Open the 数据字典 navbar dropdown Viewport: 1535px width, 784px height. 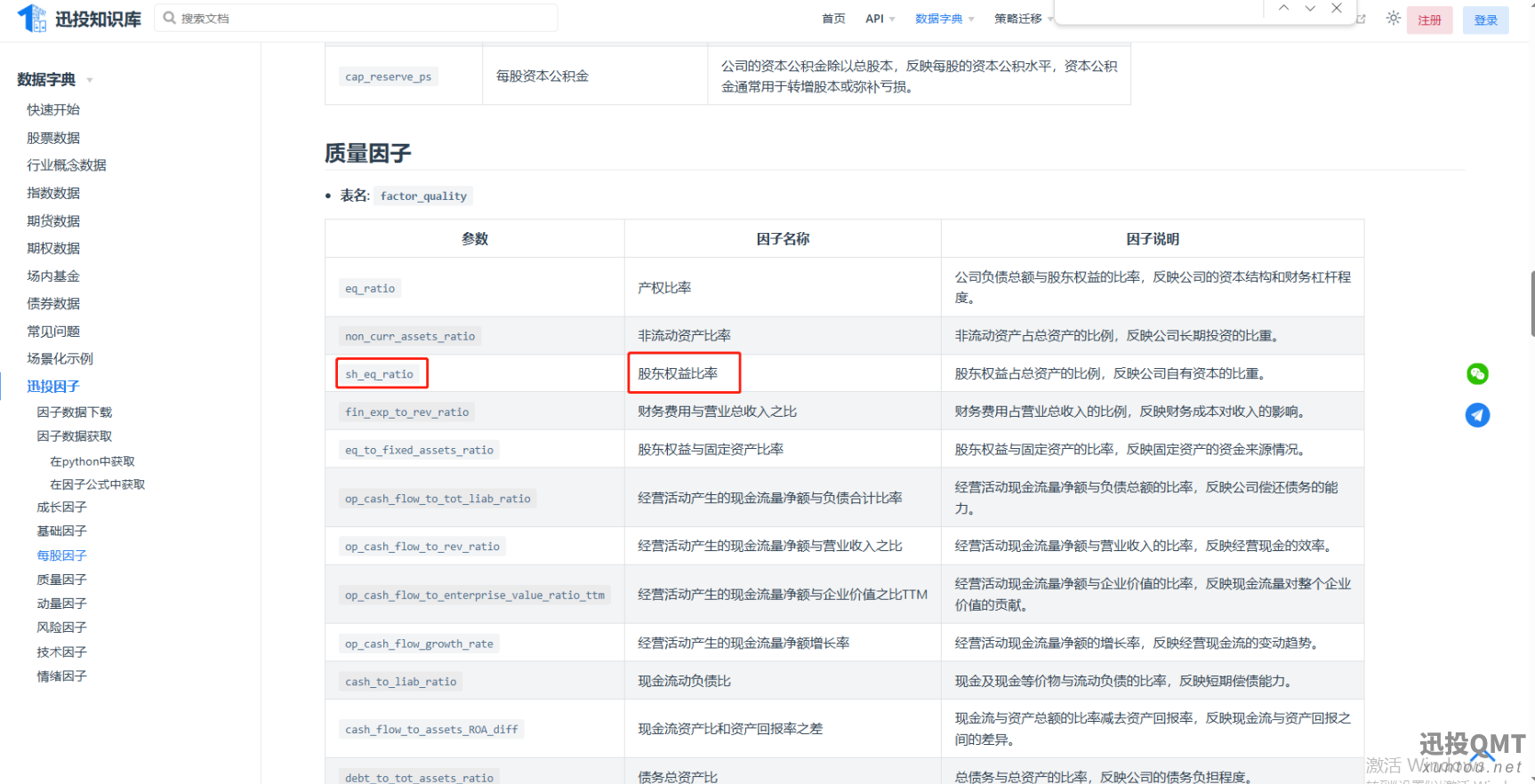(x=944, y=19)
